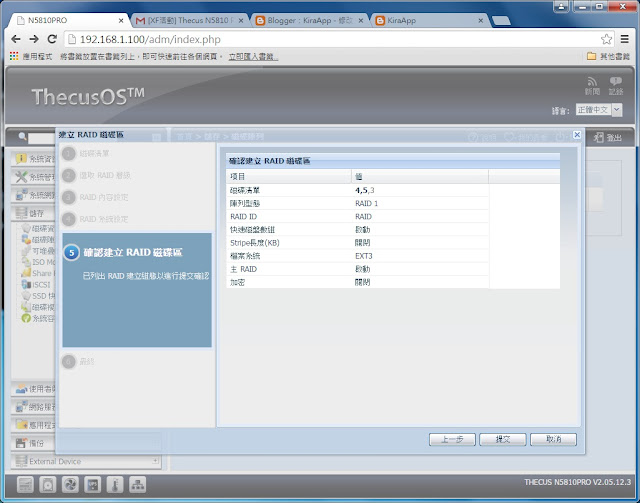
Task: Click the RAID 1 value cell
Action: tap(367, 203)
